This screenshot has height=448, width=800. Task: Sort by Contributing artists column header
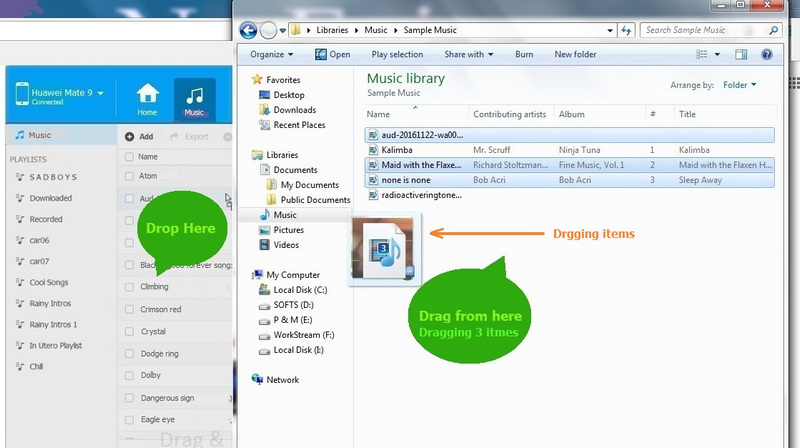point(510,114)
